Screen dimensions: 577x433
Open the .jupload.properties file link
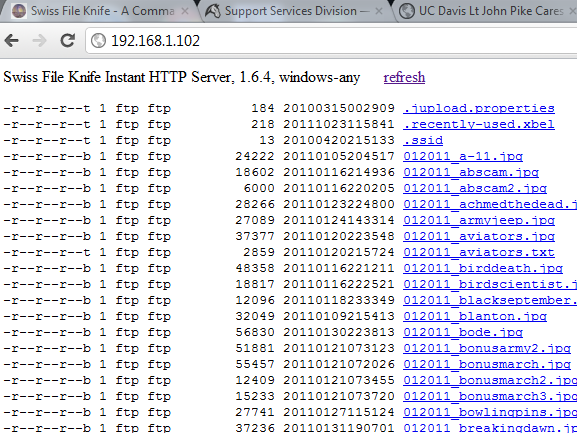pos(479,108)
